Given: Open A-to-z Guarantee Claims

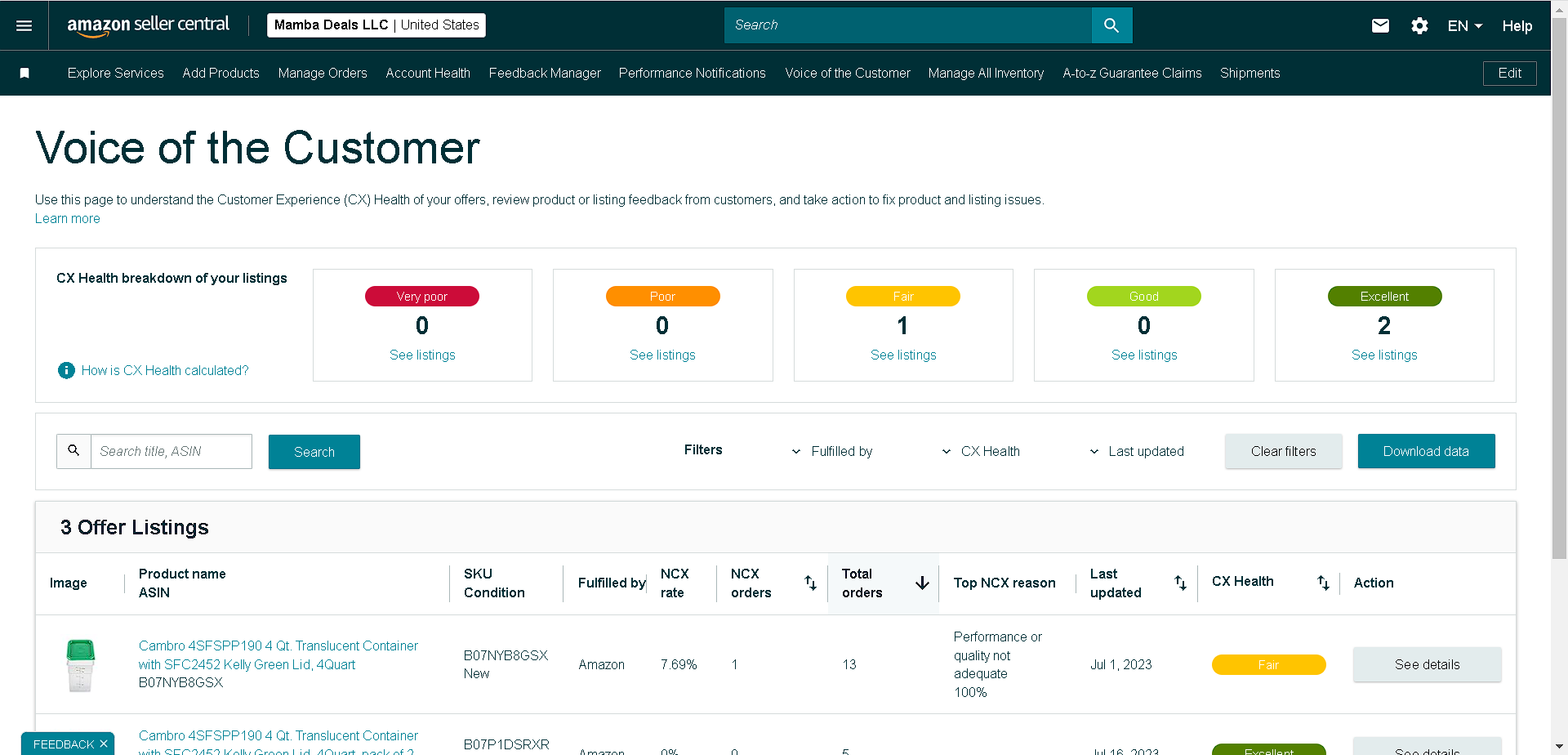Looking at the screenshot, I should point(1132,73).
